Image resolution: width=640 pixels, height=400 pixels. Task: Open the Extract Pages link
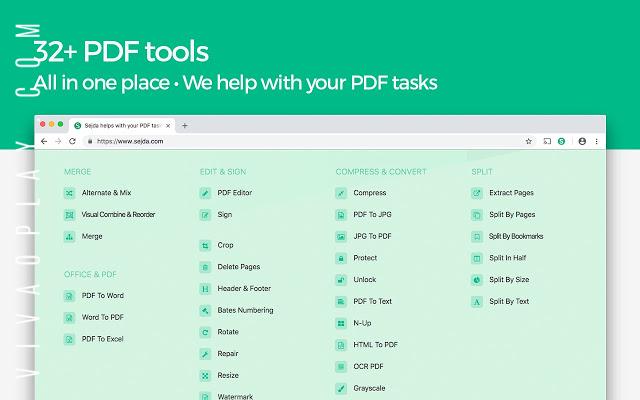point(511,193)
